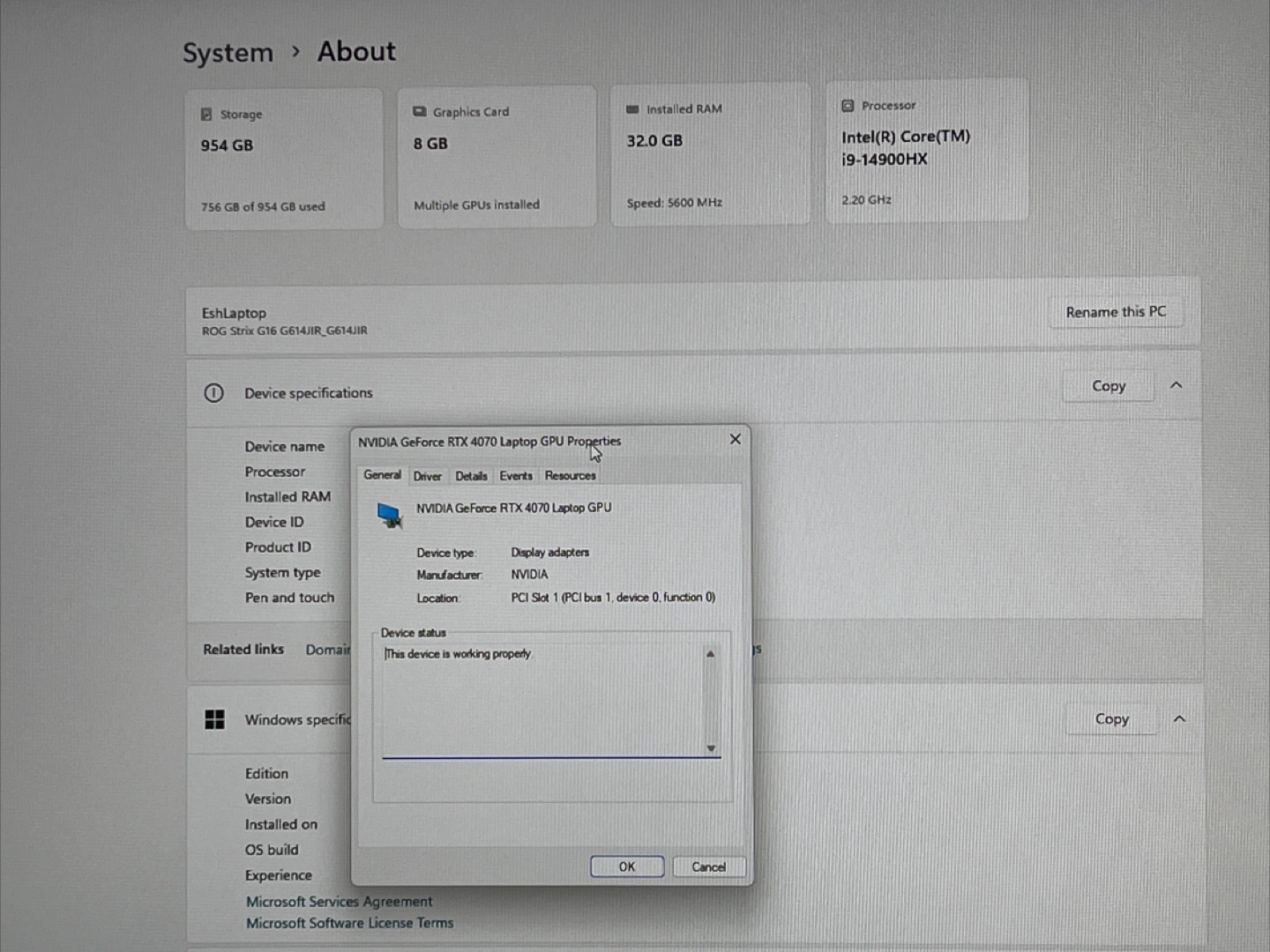Viewport: 1270px width, 952px height.
Task: Click the Installed on row label
Action: (x=281, y=825)
